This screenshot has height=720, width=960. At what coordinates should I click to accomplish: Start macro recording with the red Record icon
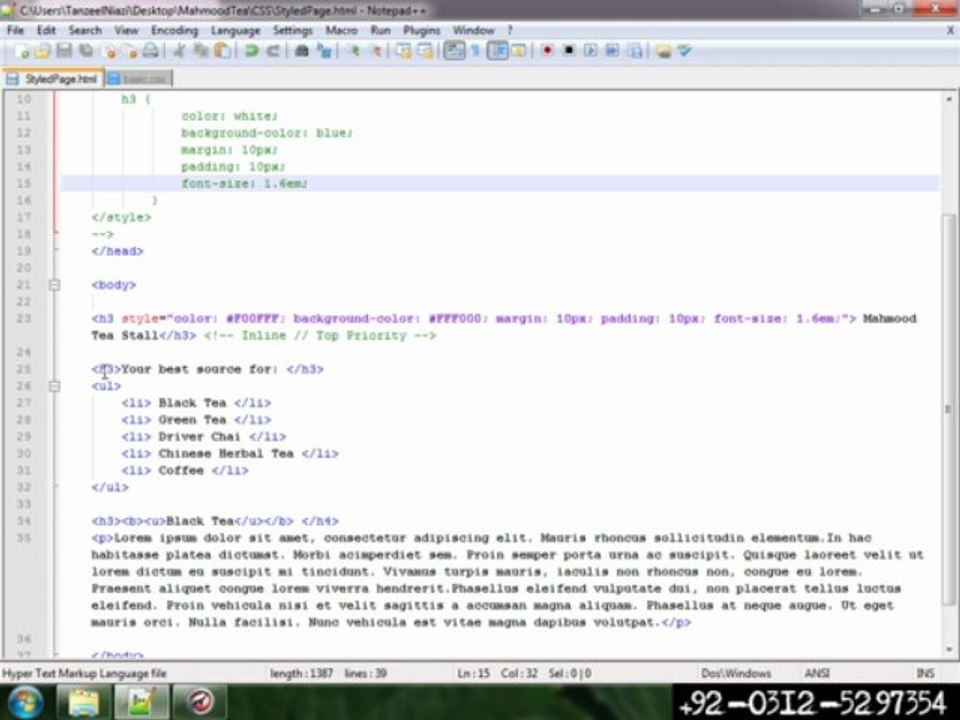[547, 51]
